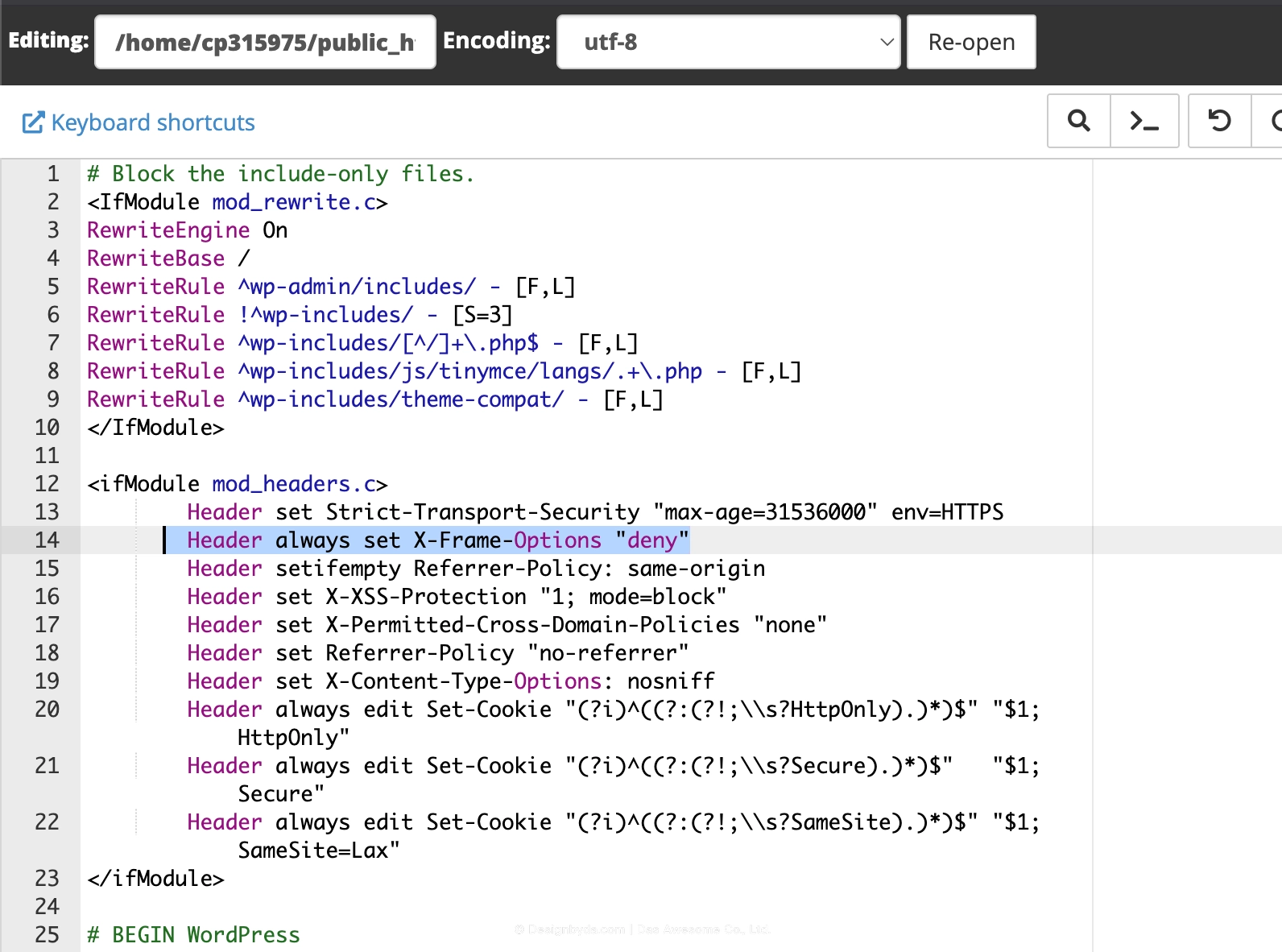1282x952 pixels.
Task: Click the "# BEGIN WordPress" comment
Action: (x=193, y=935)
